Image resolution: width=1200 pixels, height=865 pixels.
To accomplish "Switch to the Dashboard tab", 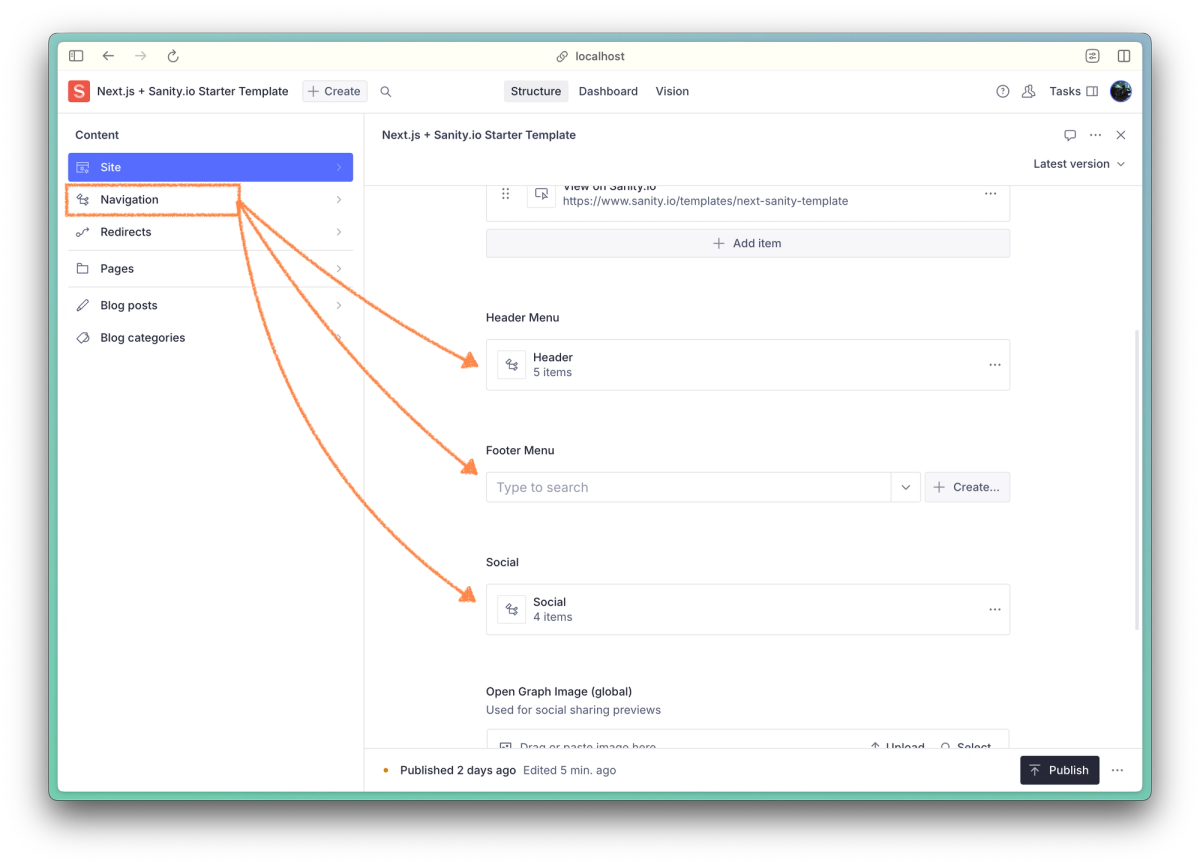I will coord(608,91).
